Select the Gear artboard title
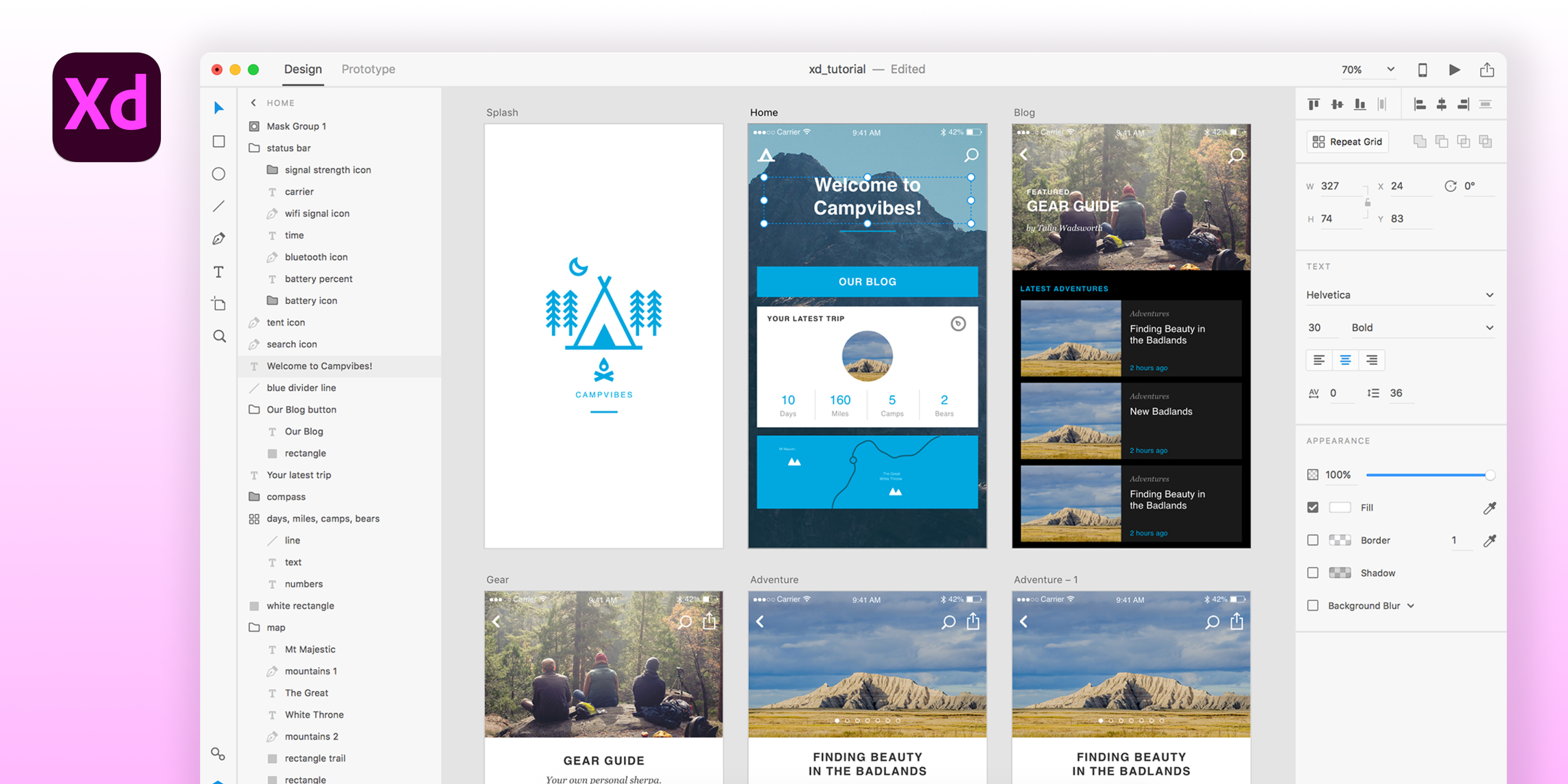This screenshot has width=1568, height=784. (497, 581)
